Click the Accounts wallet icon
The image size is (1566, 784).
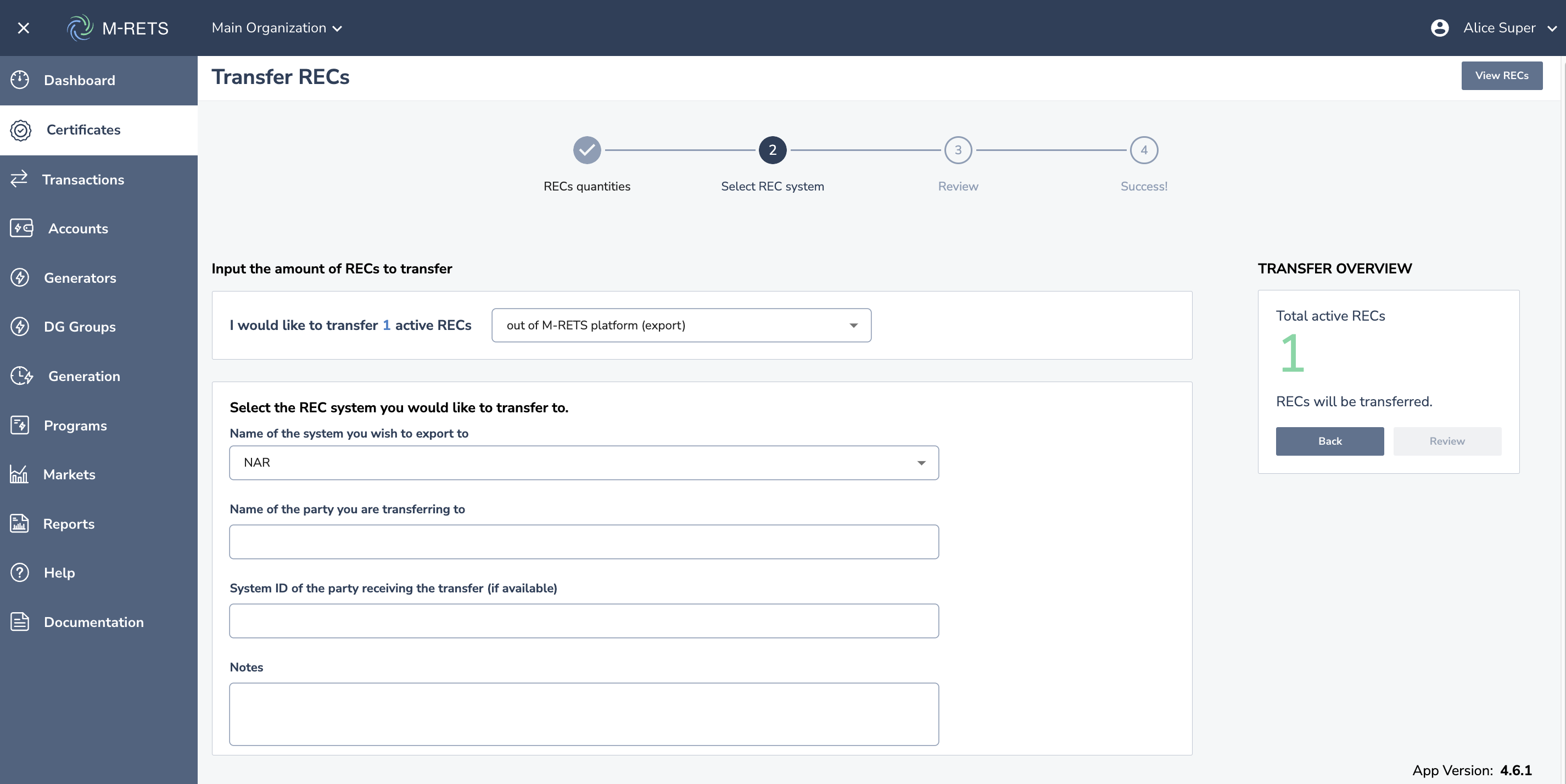click(21, 228)
